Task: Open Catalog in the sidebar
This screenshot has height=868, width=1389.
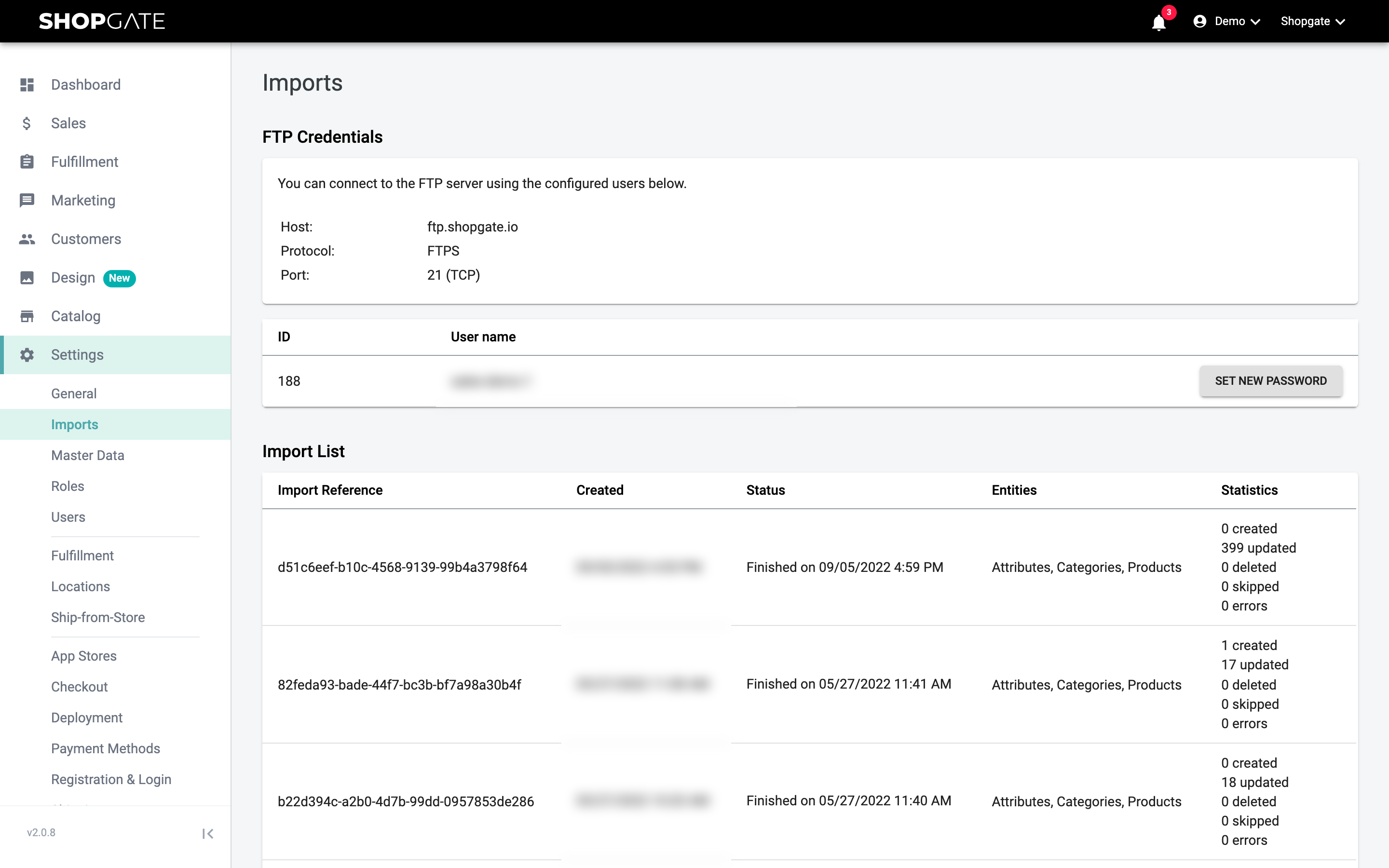Action: 76,316
